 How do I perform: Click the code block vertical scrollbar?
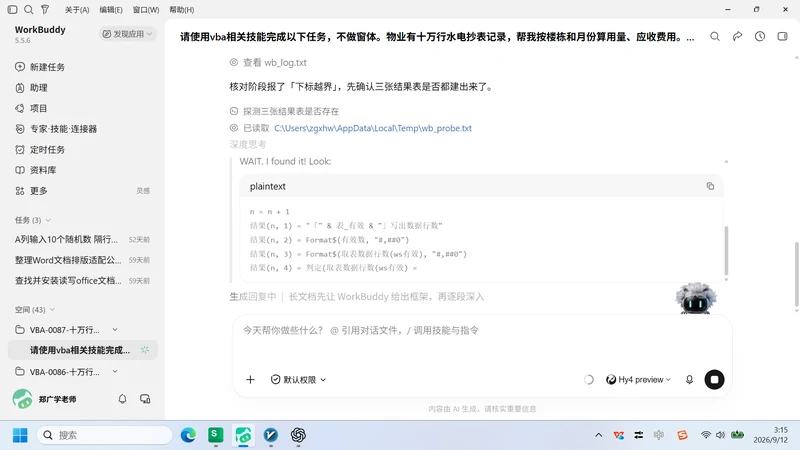pyautogui.click(x=726, y=251)
